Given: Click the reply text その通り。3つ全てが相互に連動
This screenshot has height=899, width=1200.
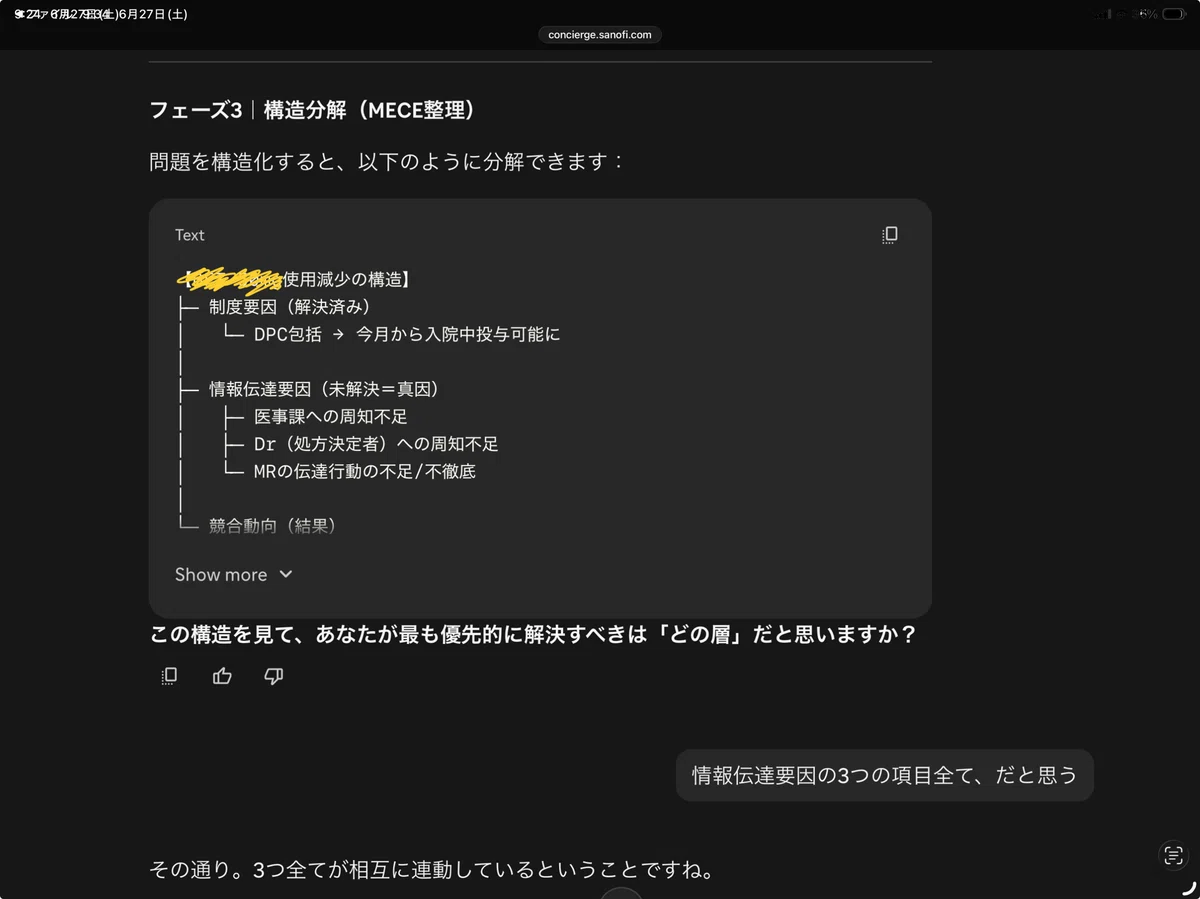Looking at the screenshot, I should tap(431, 869).
